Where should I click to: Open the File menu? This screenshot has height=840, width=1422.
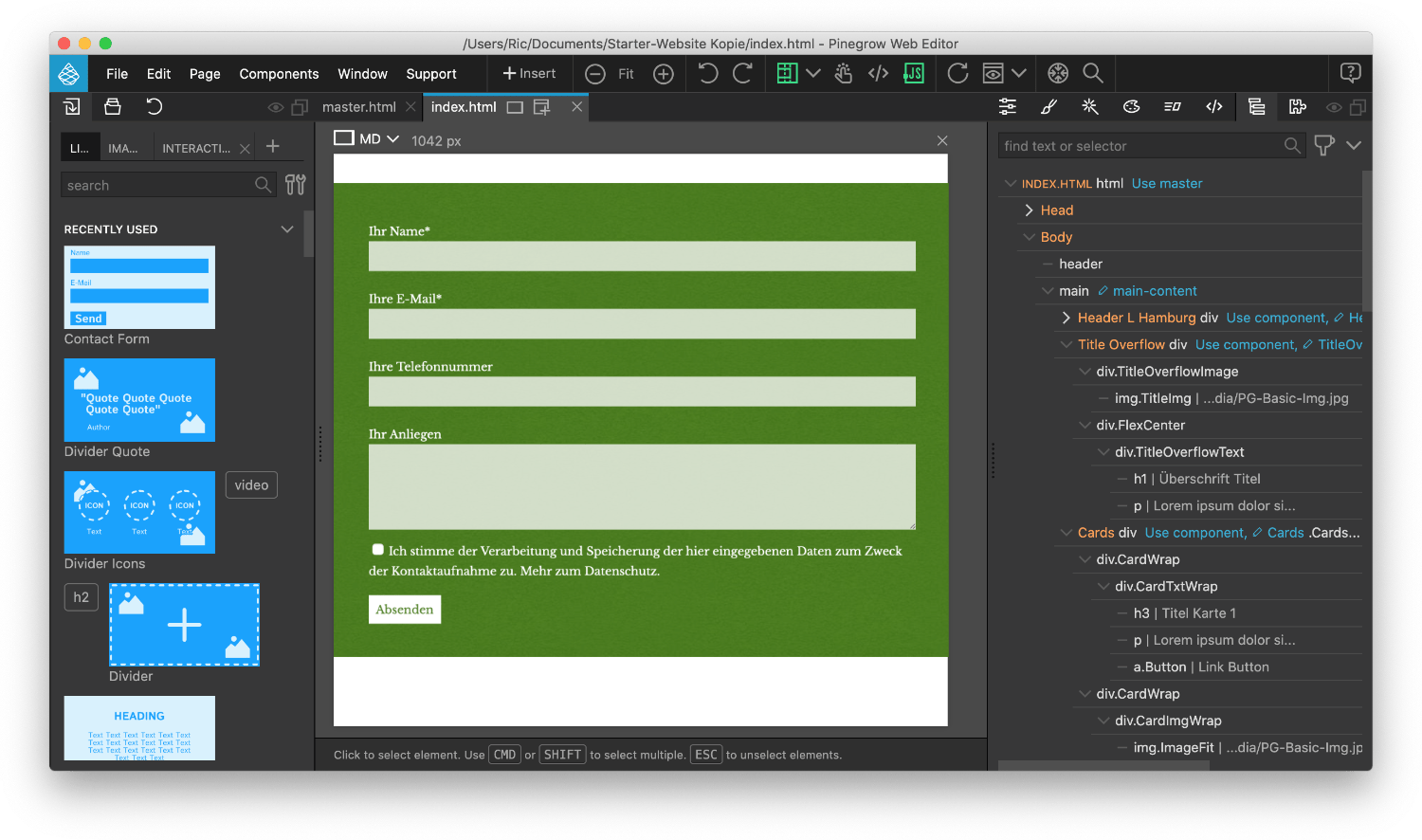[x=118, y=74]
